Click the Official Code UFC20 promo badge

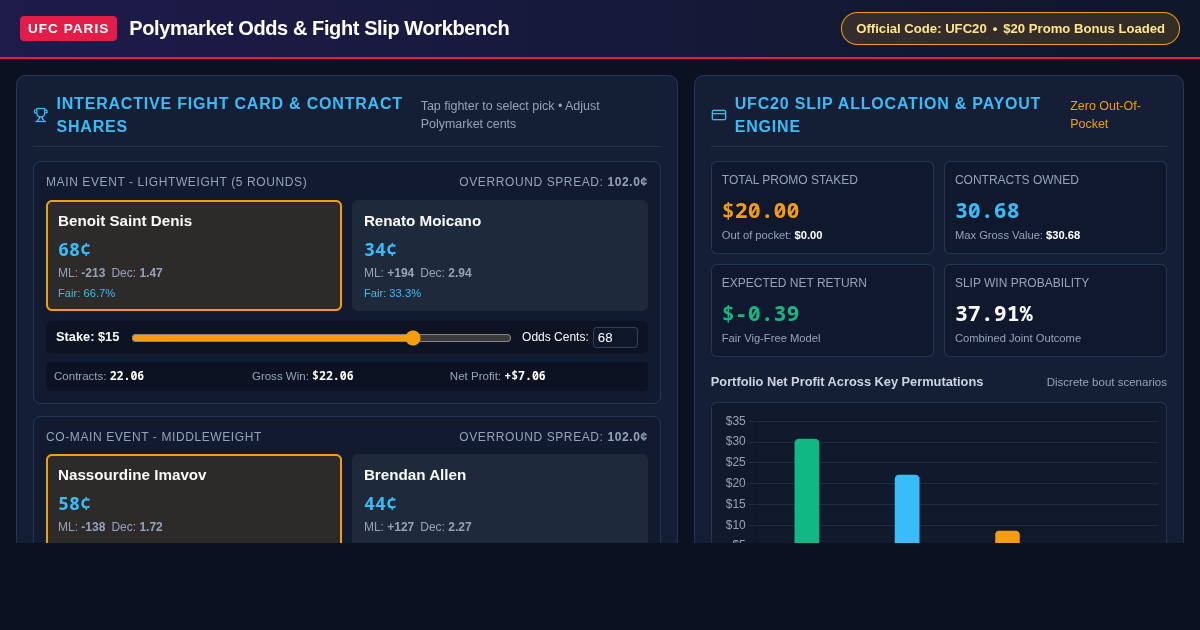click(1010, 28)
